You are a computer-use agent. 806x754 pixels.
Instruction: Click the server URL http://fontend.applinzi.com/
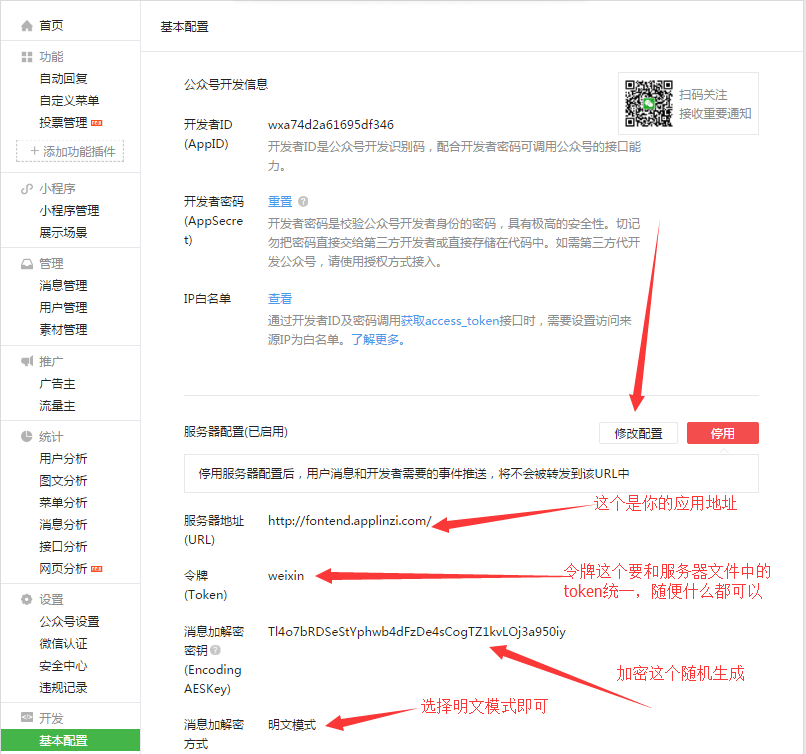pyautogui.click(x=350, y=521)
